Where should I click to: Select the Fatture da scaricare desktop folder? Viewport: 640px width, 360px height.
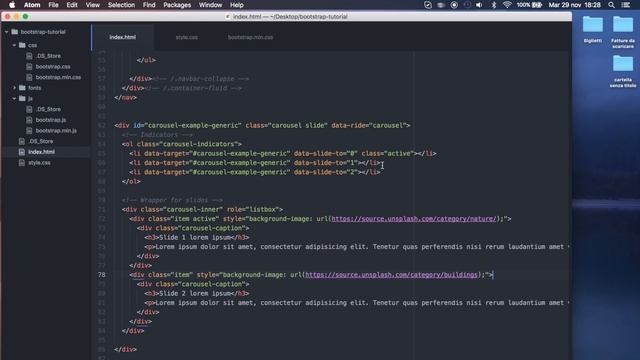pyautogui.click(x=623, y=32)
